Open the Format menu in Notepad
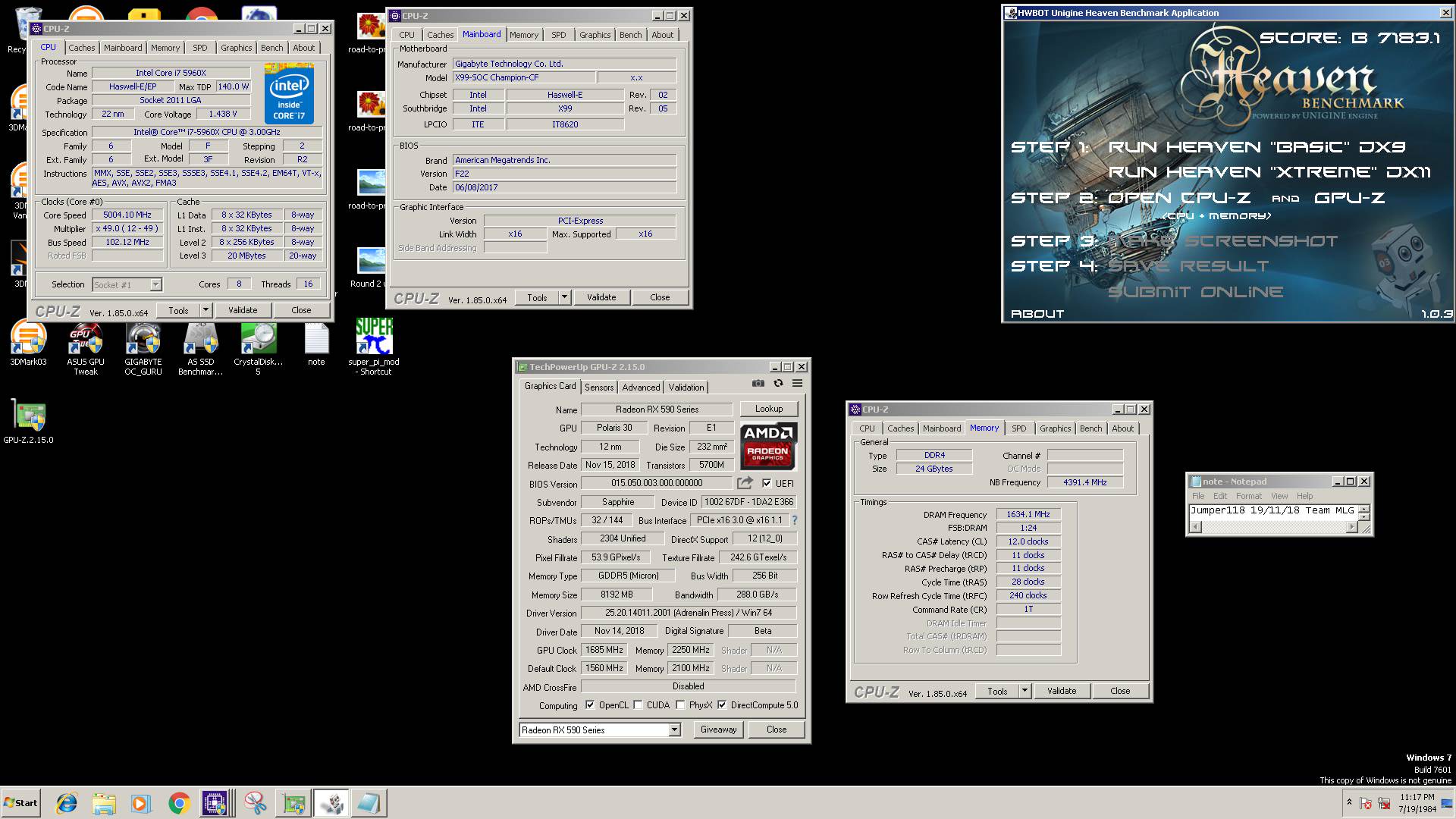This screenshot has width=1456, height=819. (1248, 496)
